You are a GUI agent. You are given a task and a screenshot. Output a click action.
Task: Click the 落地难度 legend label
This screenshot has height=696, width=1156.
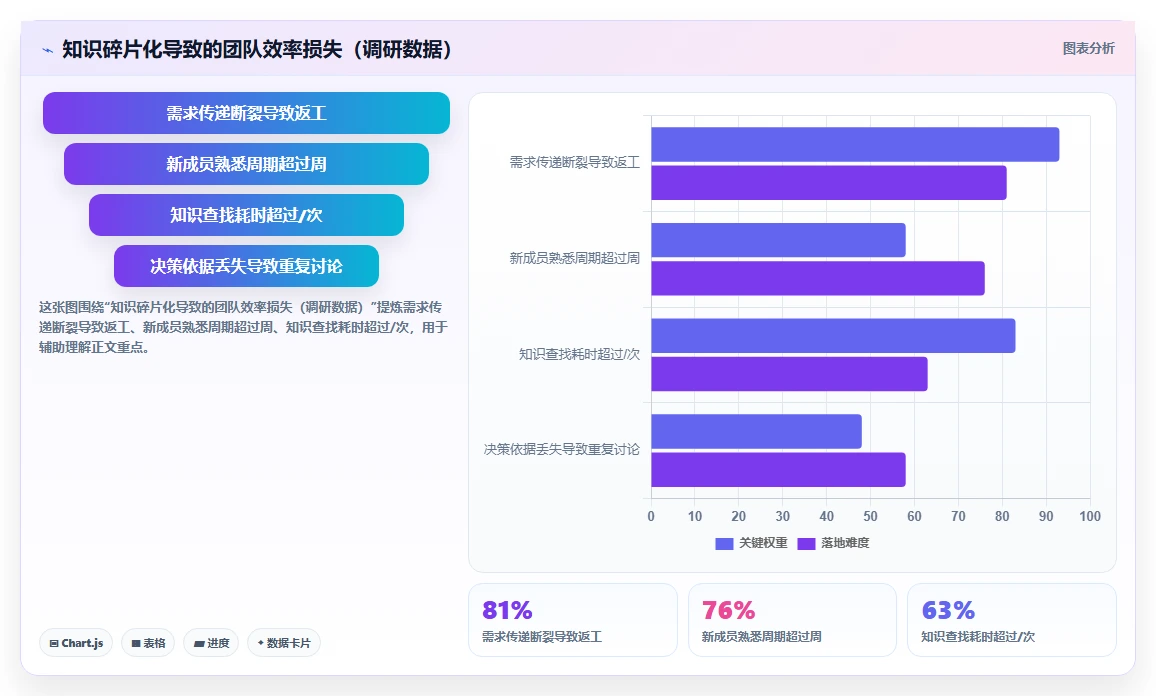(846, 543)
